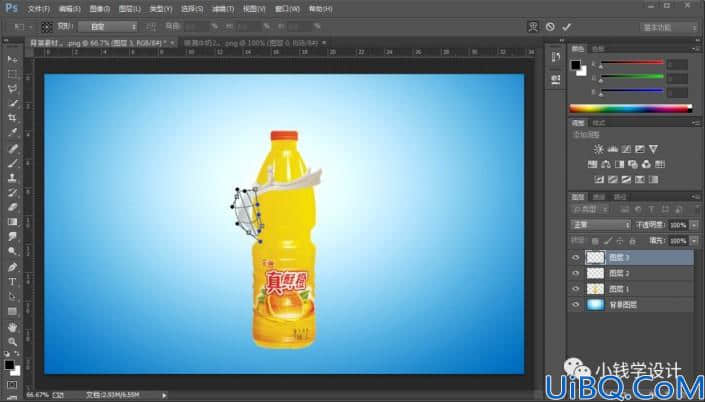This screenshot has height=402, width=705.
Task: Click the Color panel foreground swatch
Action: 576,65
